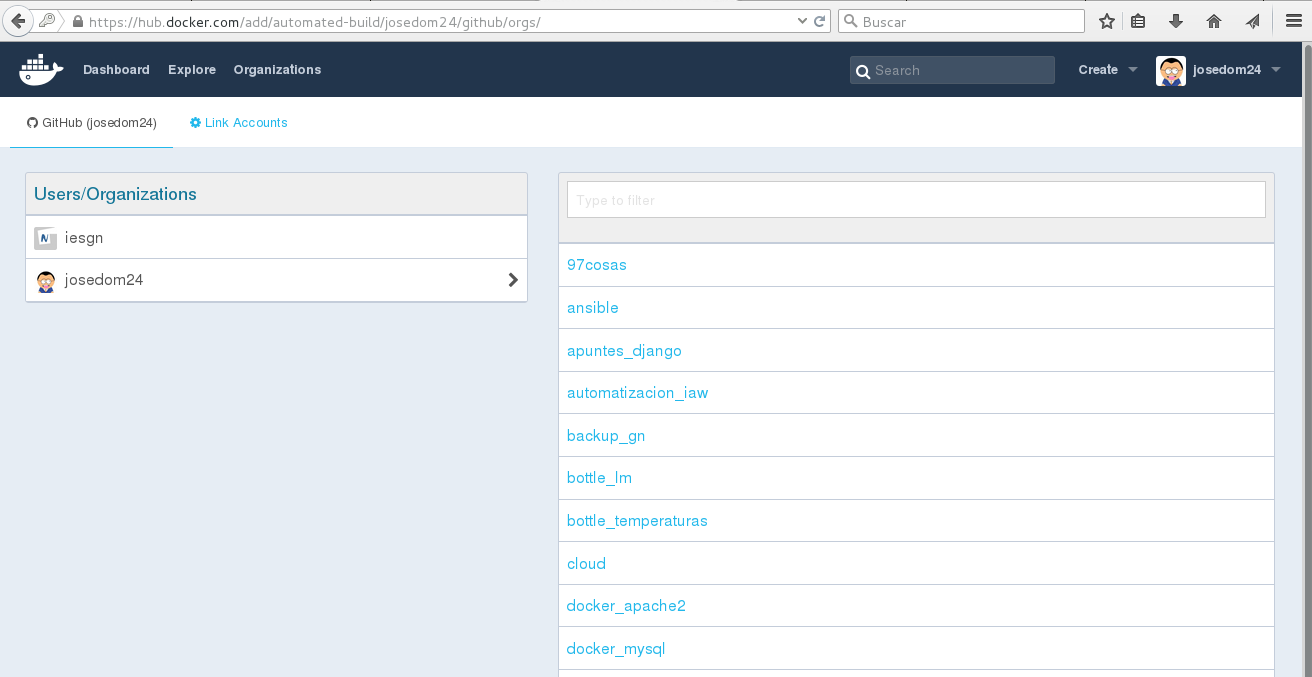Image resolution: width=1312 pixels, height=677 pixels.
Task: Reload the page with the refresh icon
Action: click(820, 21)
